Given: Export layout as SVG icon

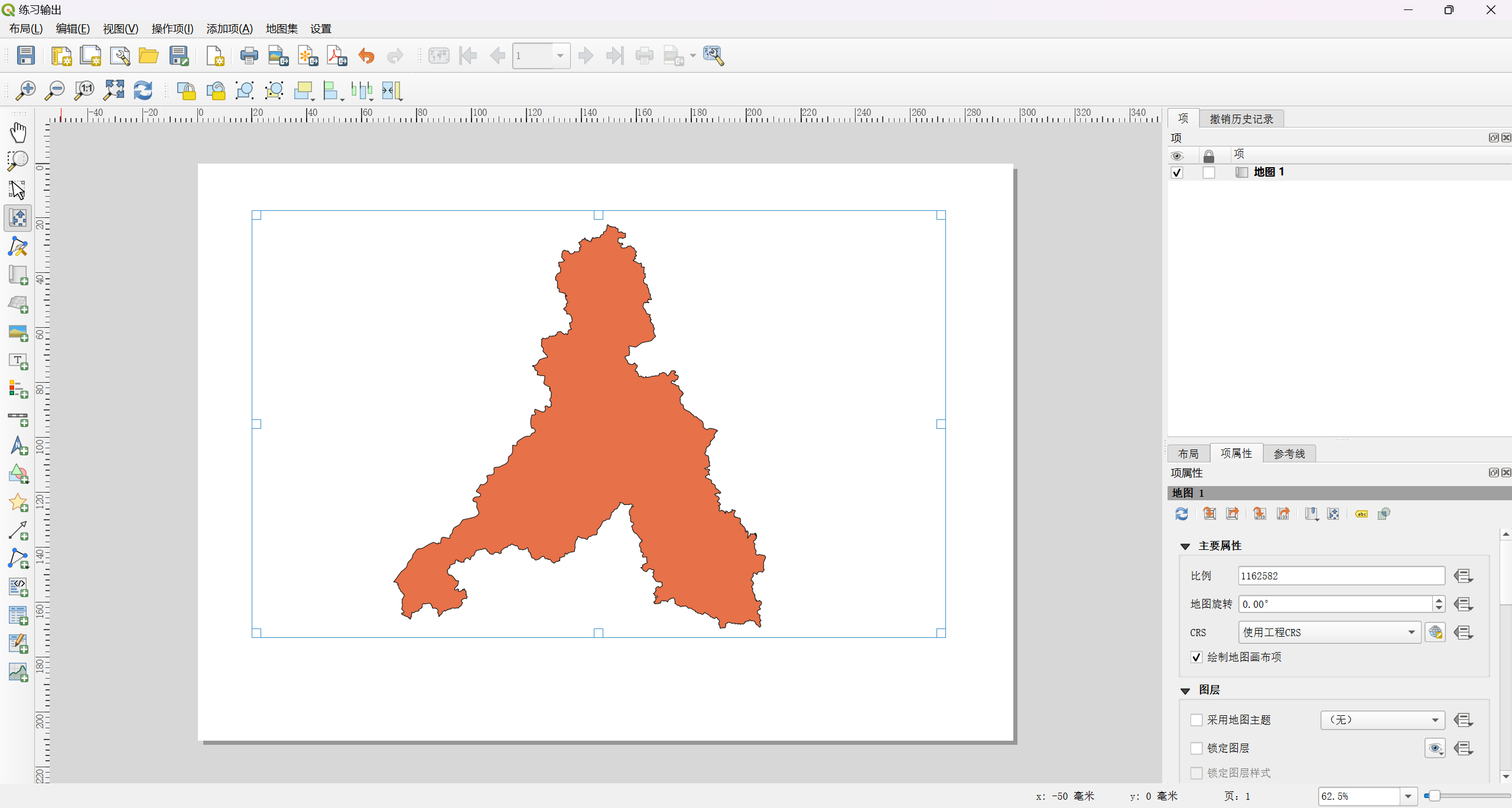Looking at the screenshot, I should [308, 56].
